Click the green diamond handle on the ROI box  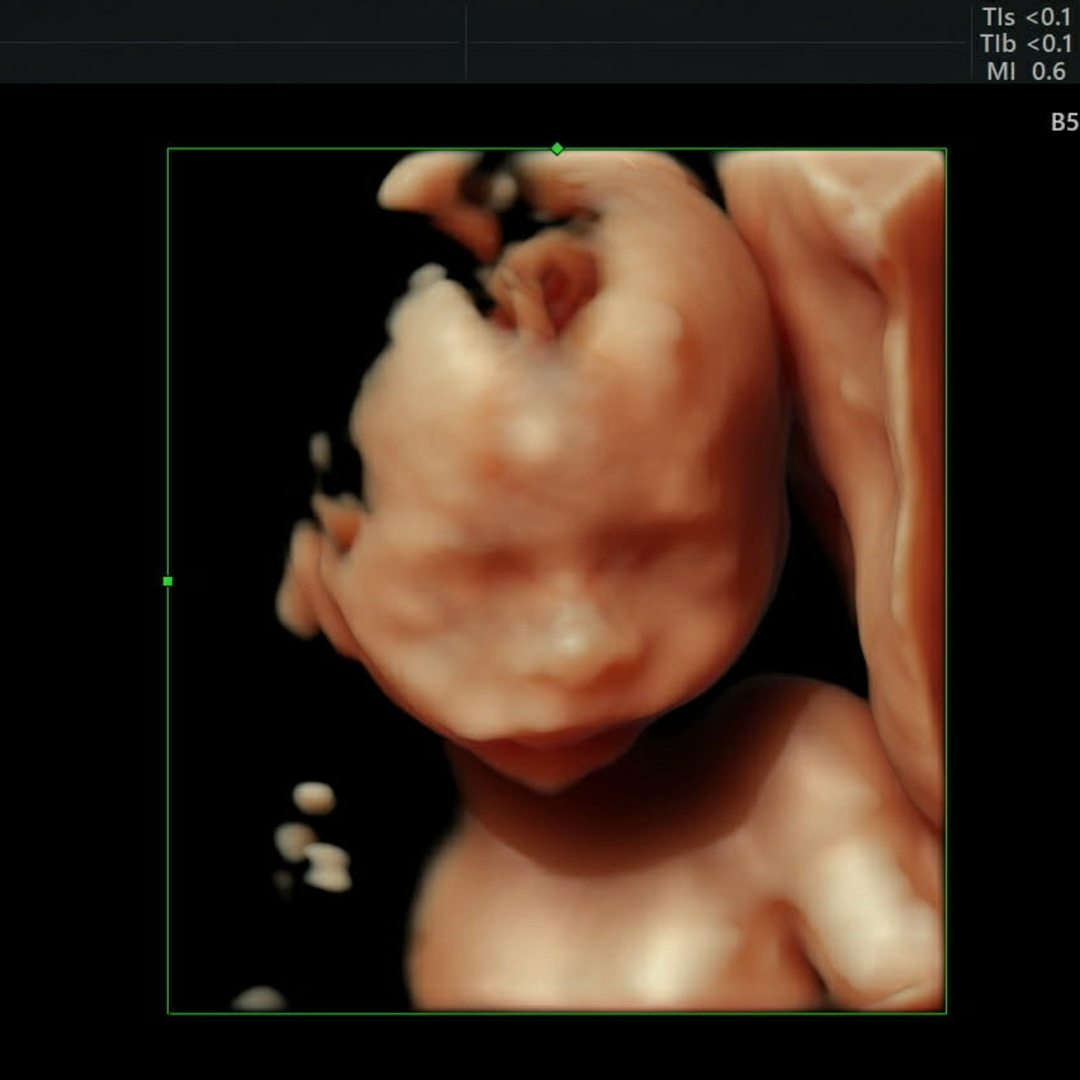point(557,149)
